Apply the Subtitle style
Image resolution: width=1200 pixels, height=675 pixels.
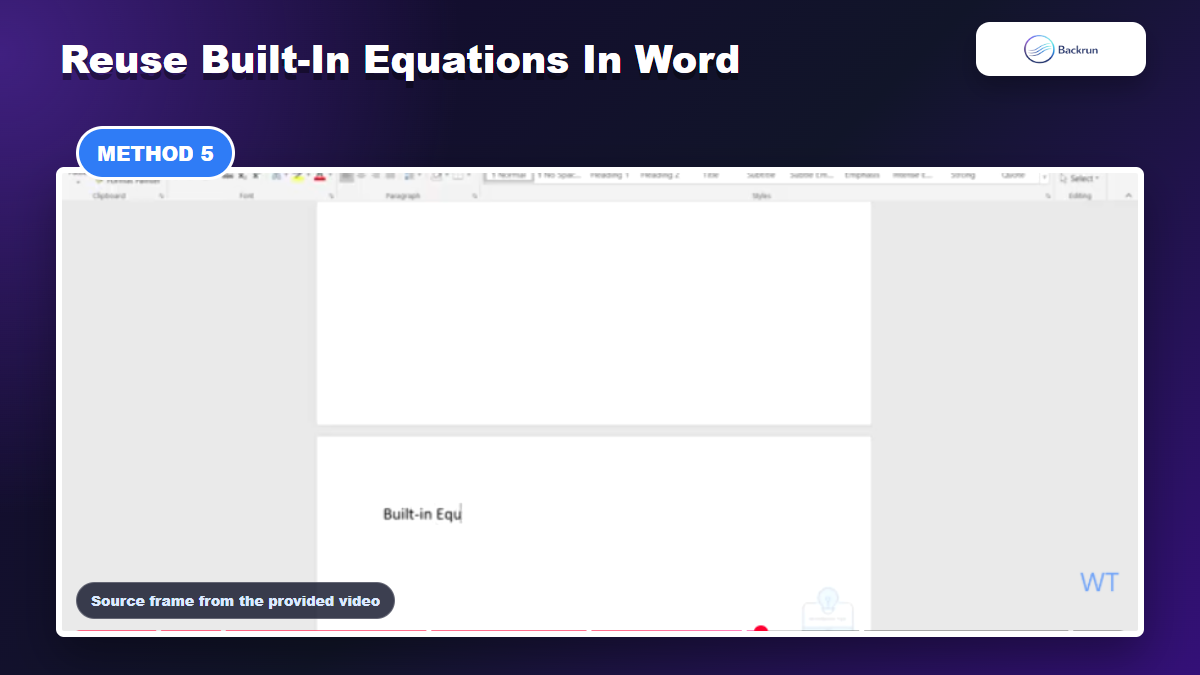[x=761, y=175]
